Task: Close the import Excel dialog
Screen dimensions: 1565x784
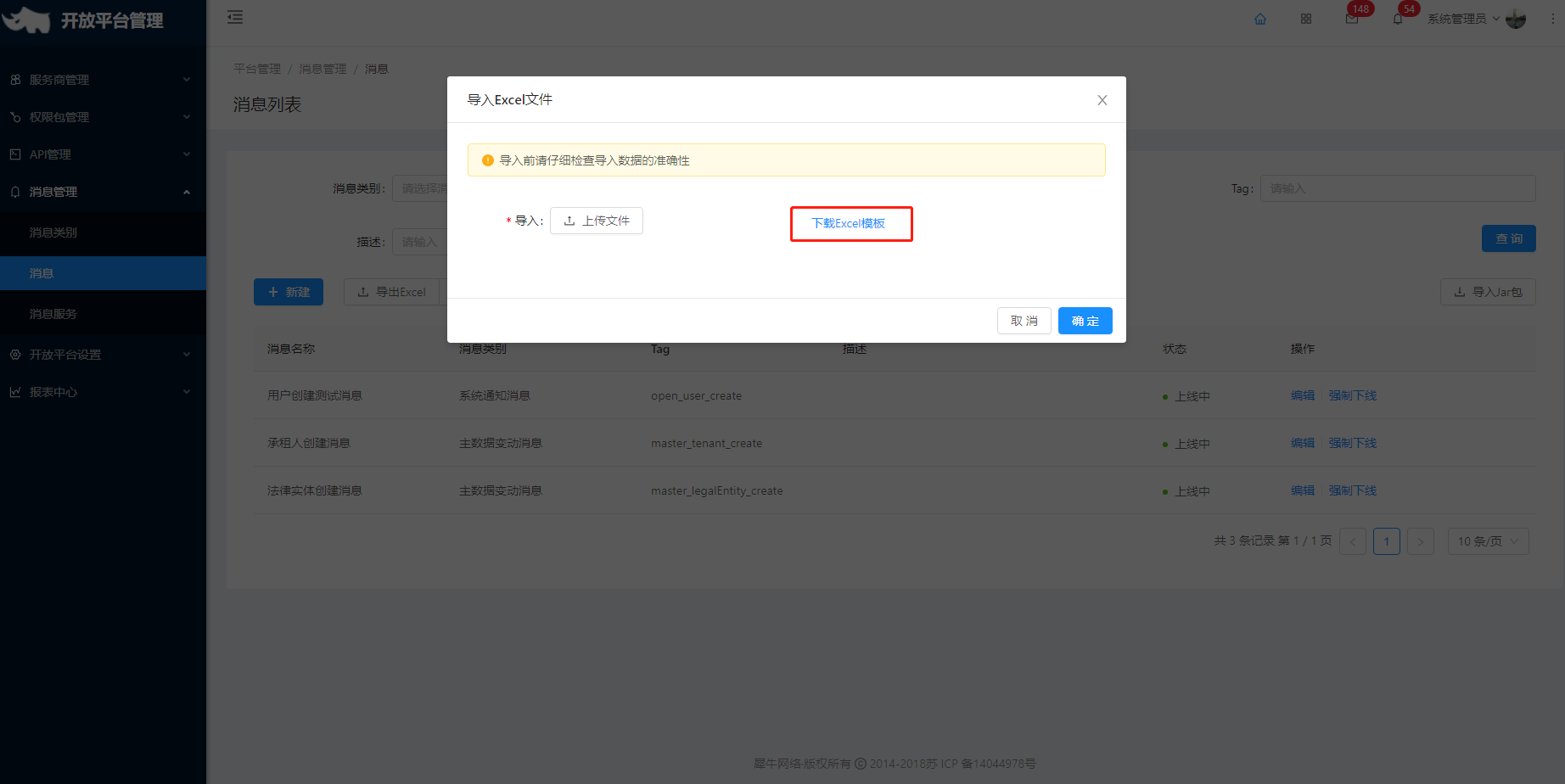Action: (x=1102, y=100)
